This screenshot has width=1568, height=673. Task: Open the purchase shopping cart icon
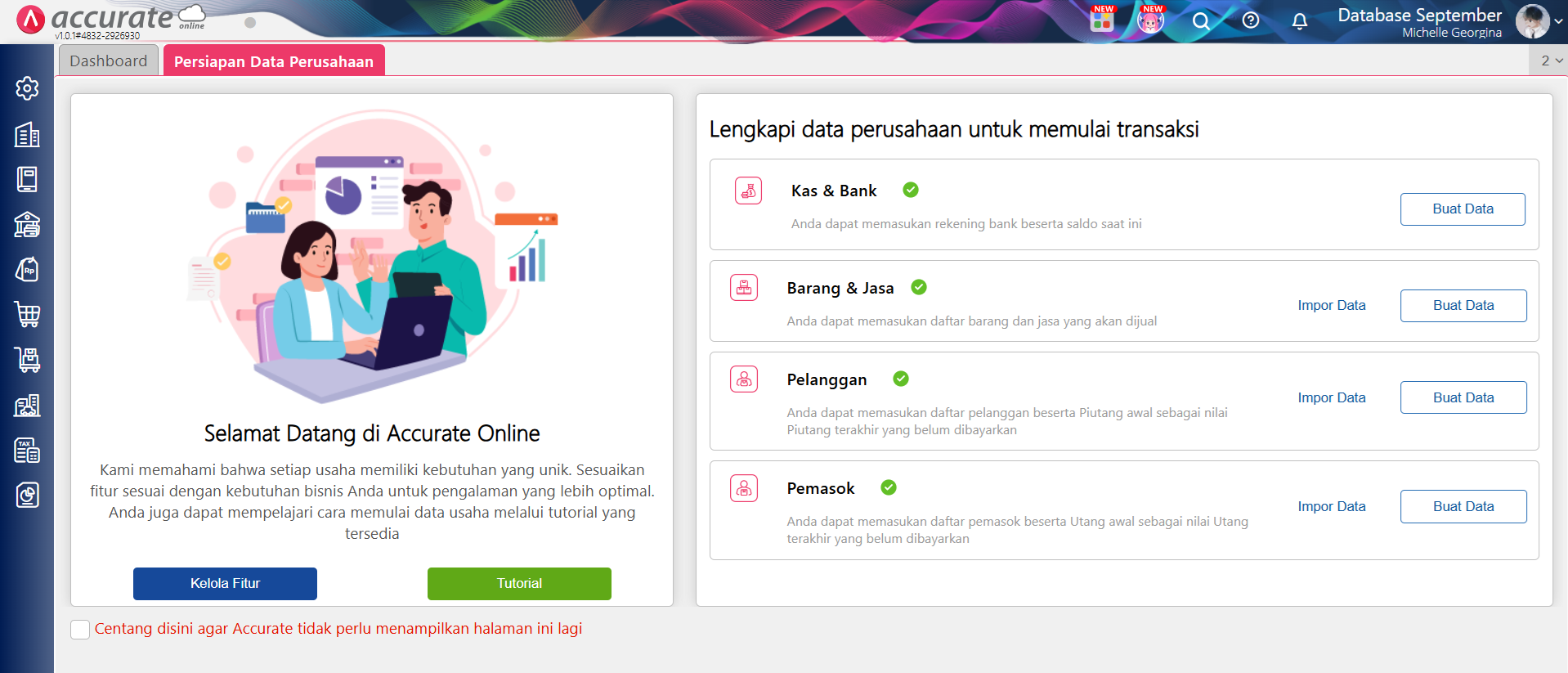pyautogui.click(x=27, y=314)
